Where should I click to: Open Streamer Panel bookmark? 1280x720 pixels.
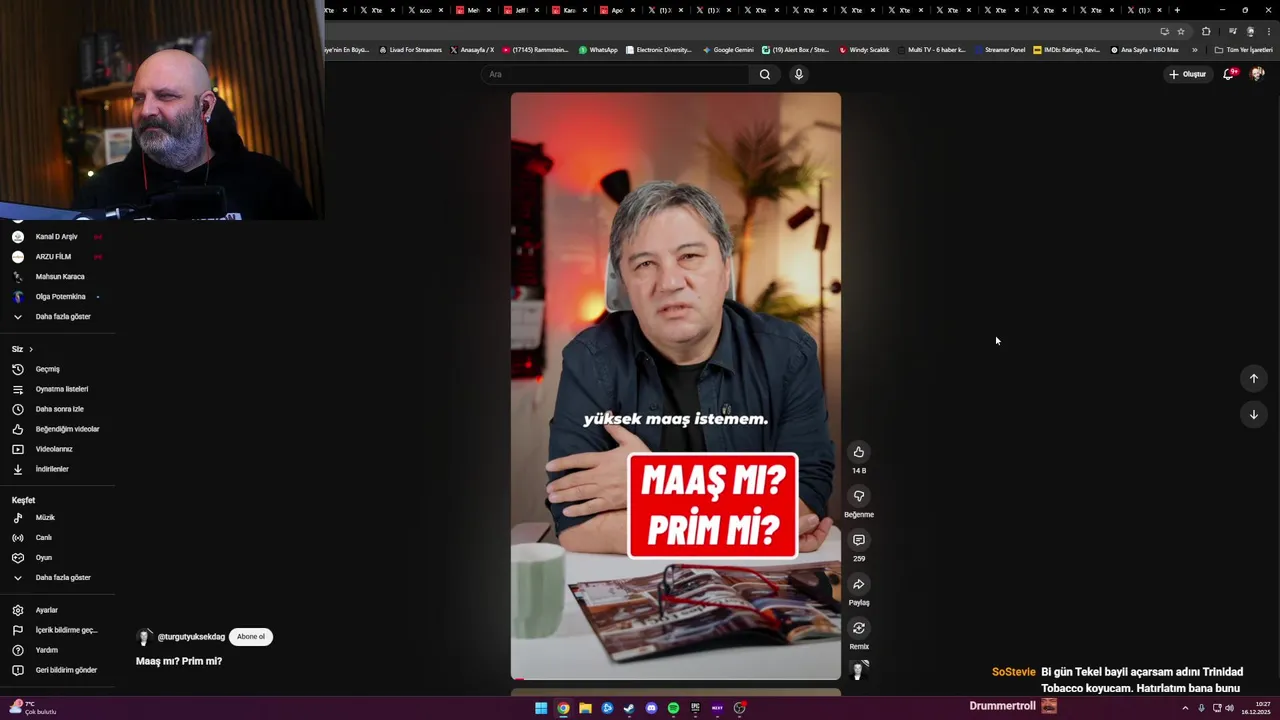tap(1000, 49)
